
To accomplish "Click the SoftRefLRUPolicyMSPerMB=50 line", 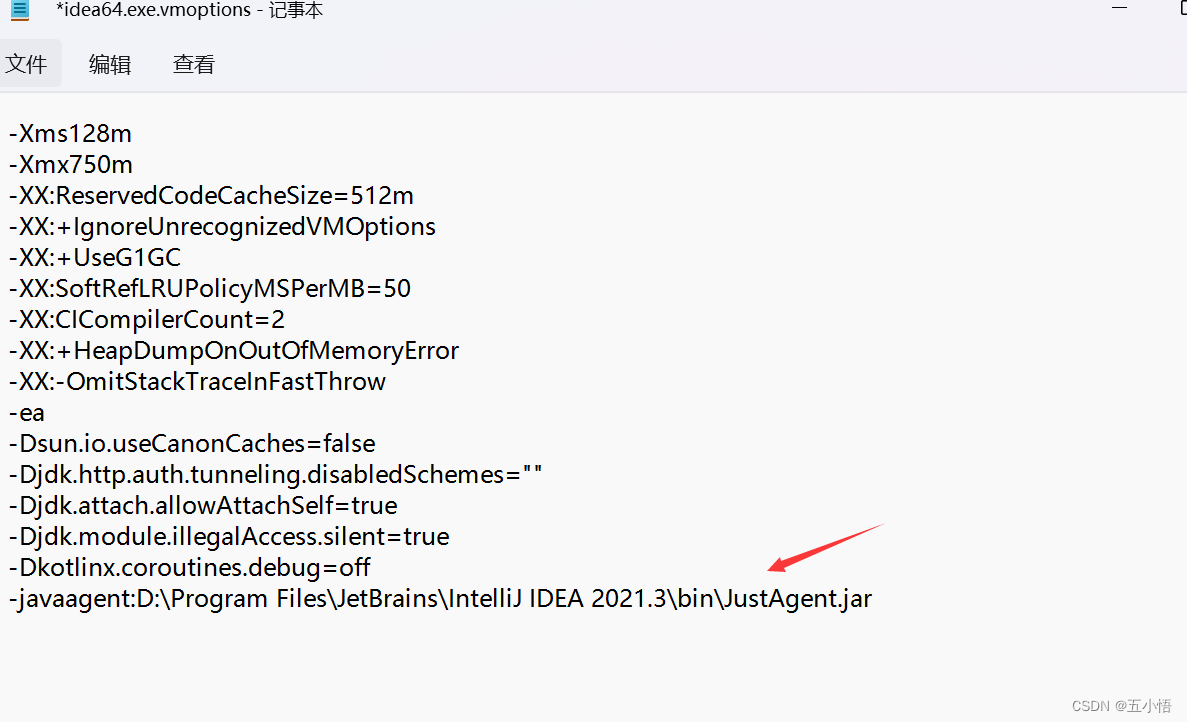I will click(210, 289).
